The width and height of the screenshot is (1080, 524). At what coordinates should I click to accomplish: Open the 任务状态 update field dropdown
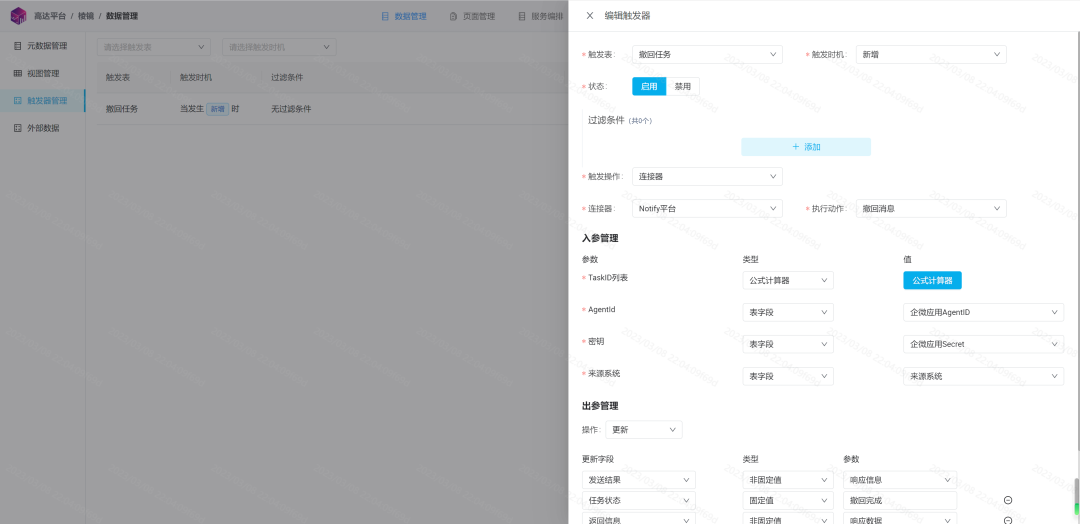point(638,501)
